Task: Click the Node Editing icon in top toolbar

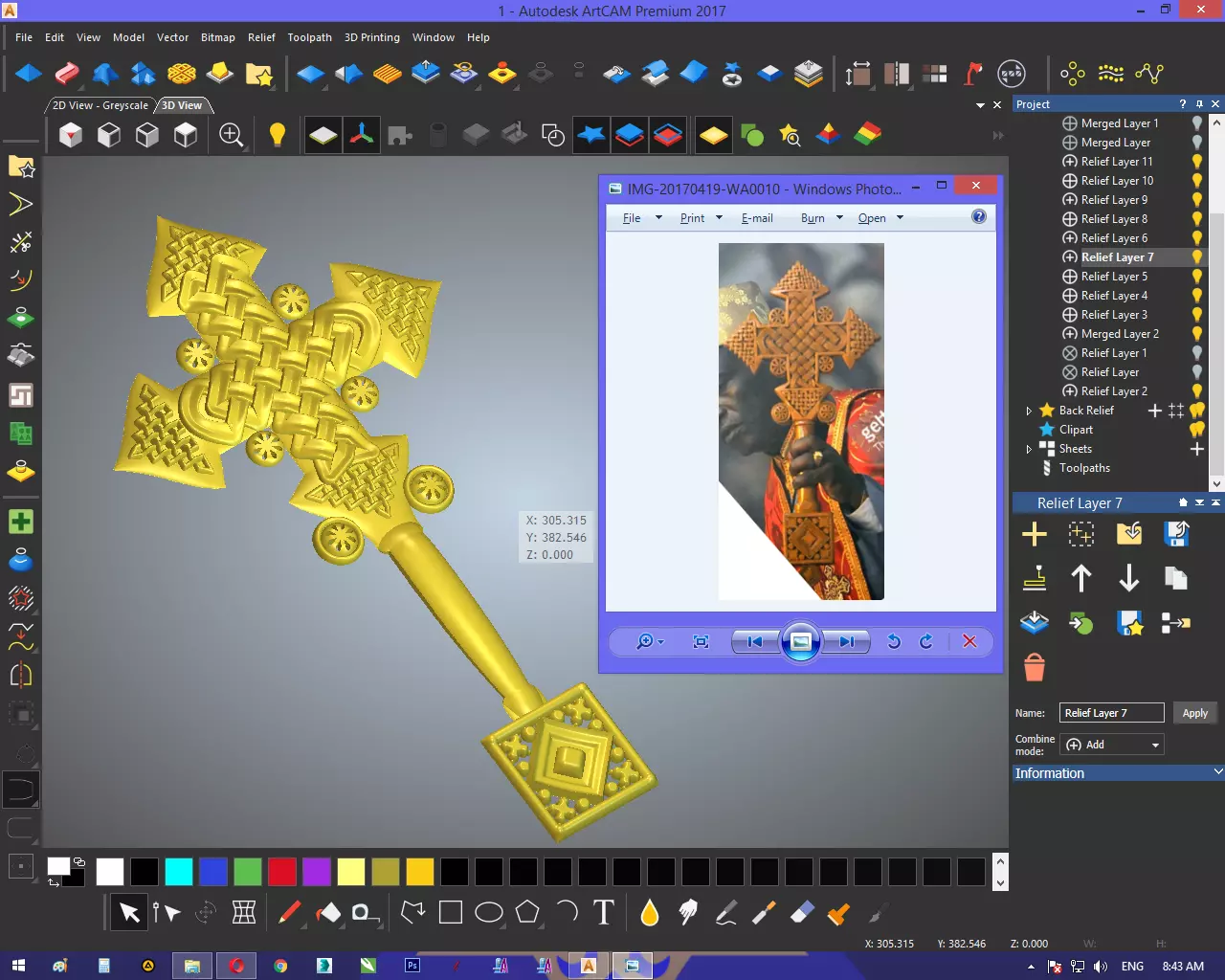Action: pyautogui.click(x=1149, y=74)
